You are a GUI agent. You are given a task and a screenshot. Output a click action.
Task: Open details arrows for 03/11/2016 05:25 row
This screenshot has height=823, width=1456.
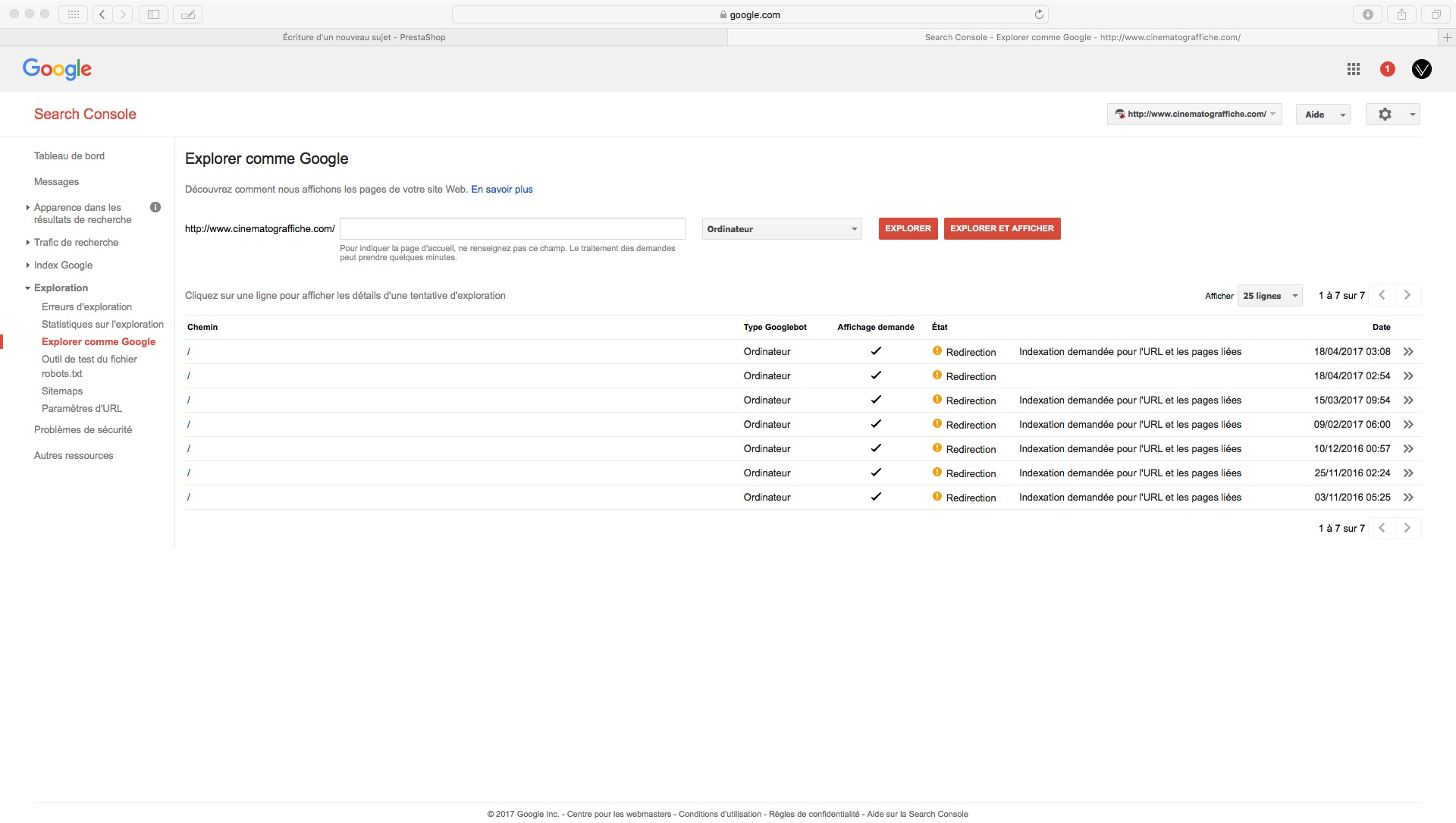point(1408,498)
